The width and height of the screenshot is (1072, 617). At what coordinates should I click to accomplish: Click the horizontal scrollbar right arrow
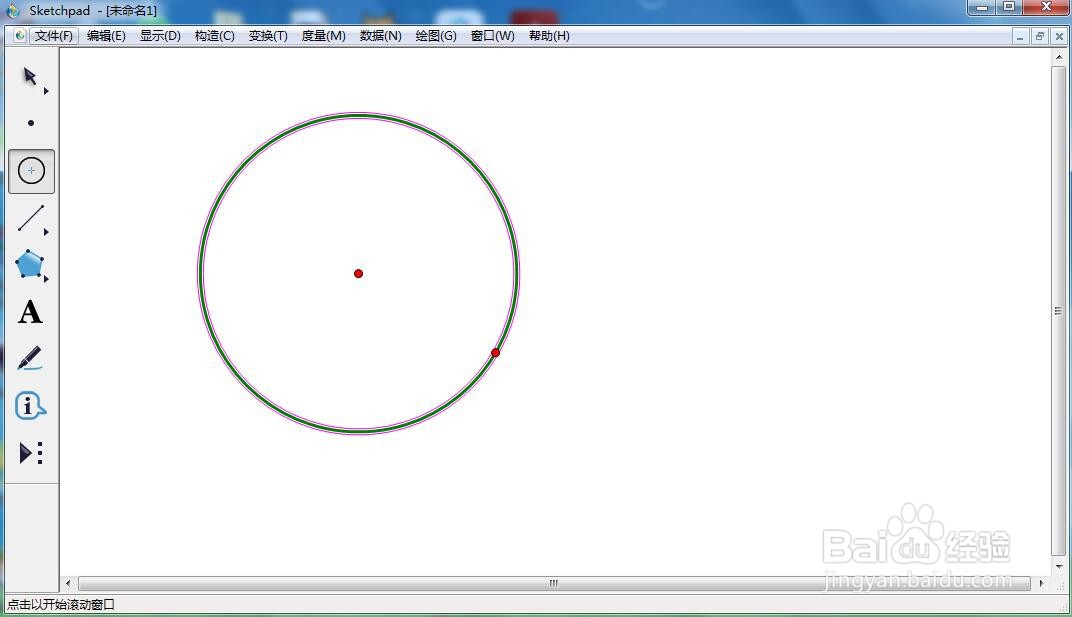1041,583
